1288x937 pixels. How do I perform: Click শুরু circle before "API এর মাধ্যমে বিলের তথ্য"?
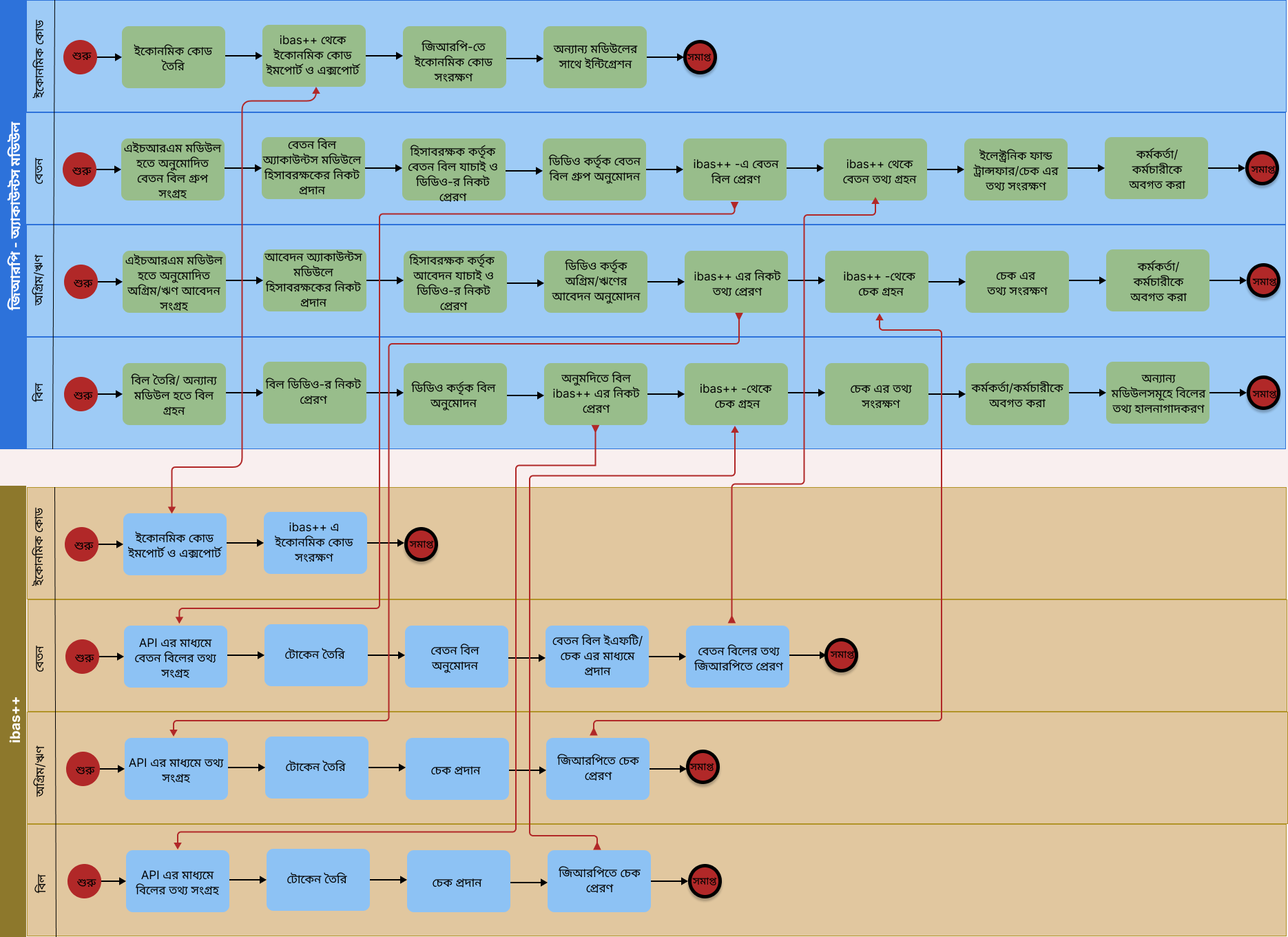(x=85, y=881)
